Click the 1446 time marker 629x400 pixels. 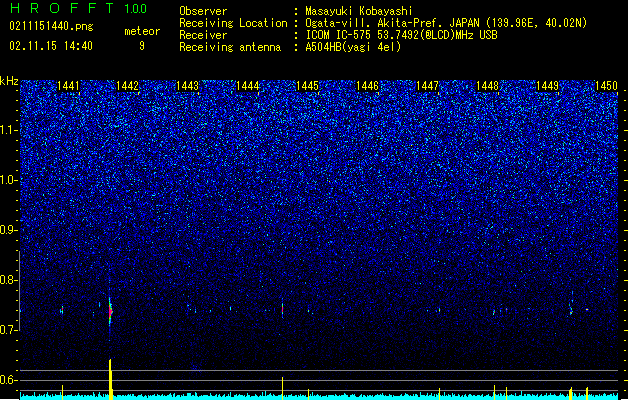click(367, 86)
